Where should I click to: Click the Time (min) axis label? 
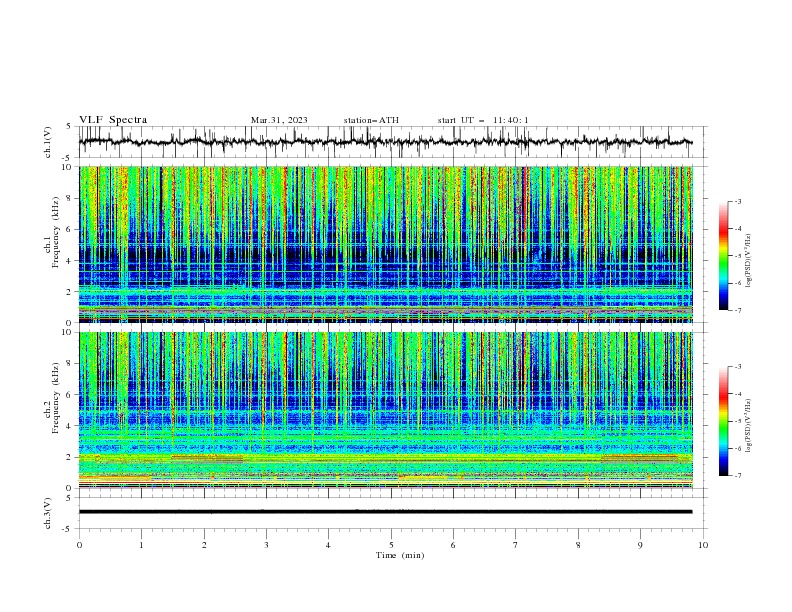click(400, 555)
